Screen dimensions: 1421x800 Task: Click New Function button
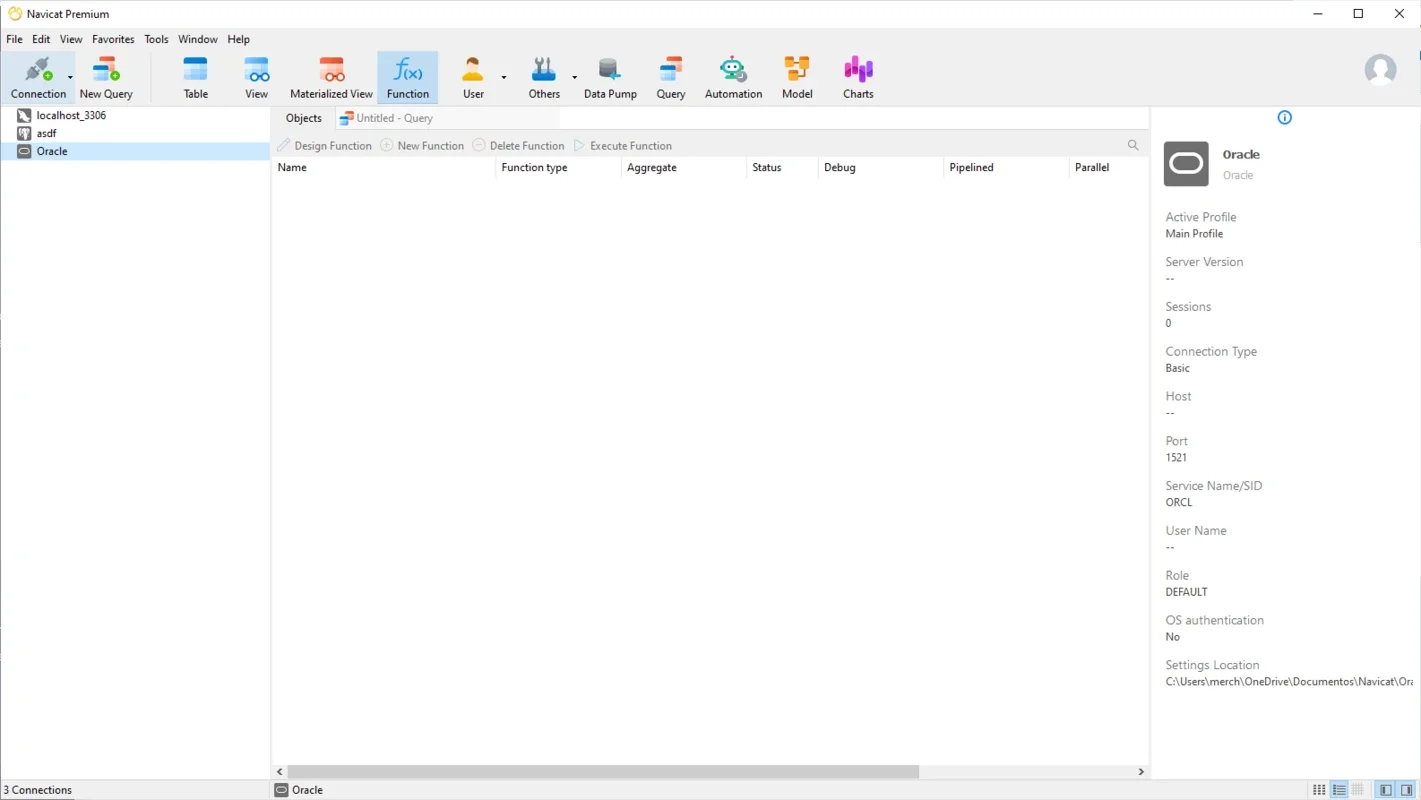click(x=422, y=145)
